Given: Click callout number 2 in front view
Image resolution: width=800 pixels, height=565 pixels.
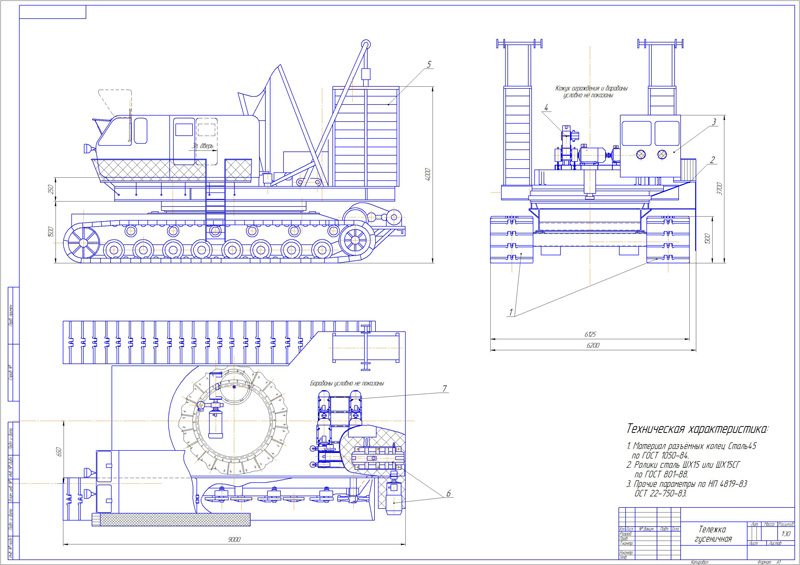Looking at the screenshot, I should point(711,158).
